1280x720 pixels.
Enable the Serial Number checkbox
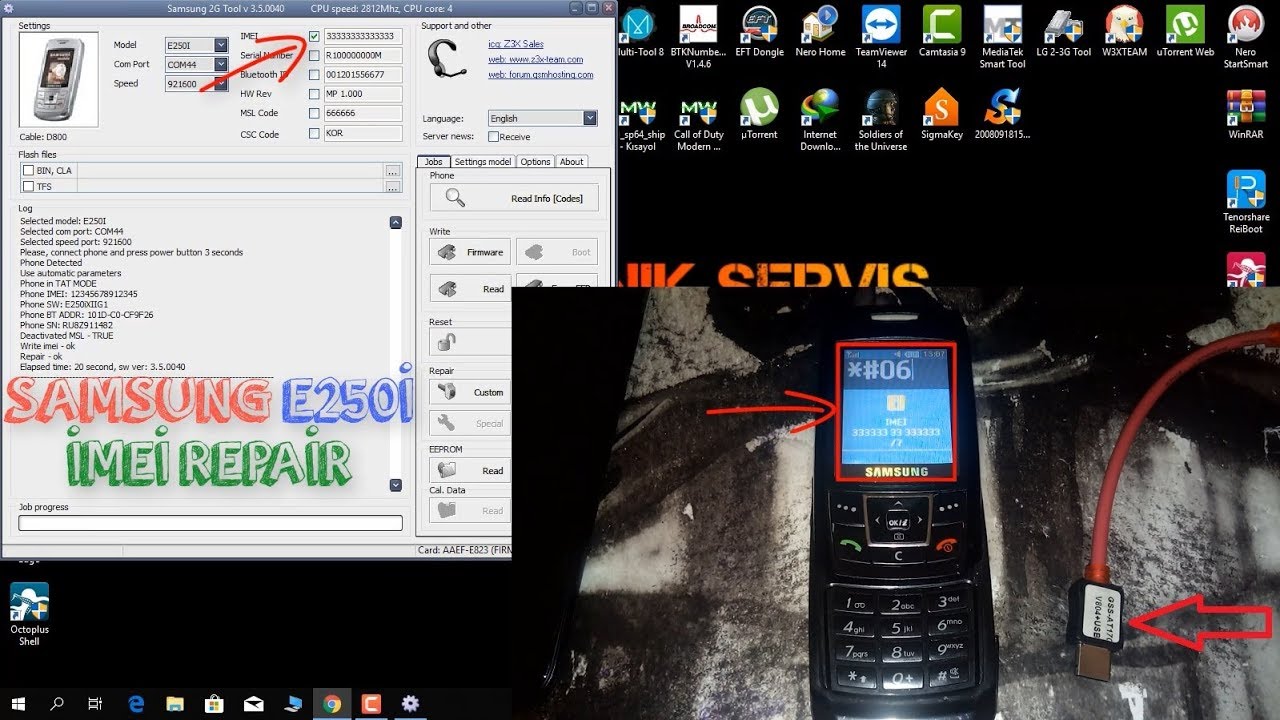pyautogui.click(x=314, y=55)
